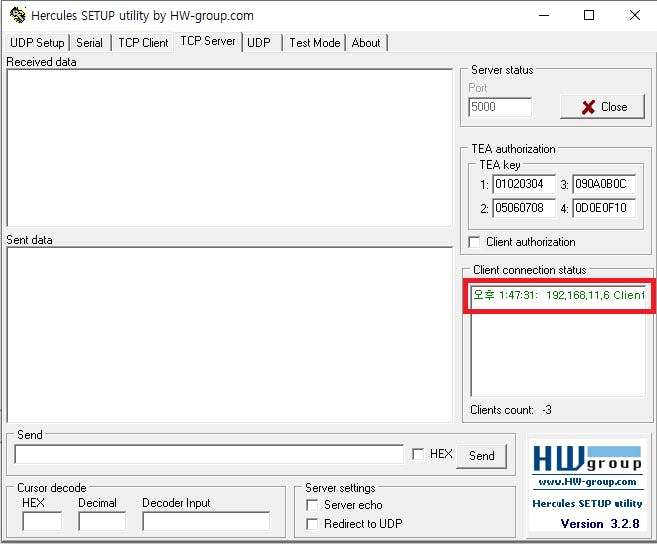657x544 pixels.
Task: Click the Port field showing 5000
Action: 499,107
